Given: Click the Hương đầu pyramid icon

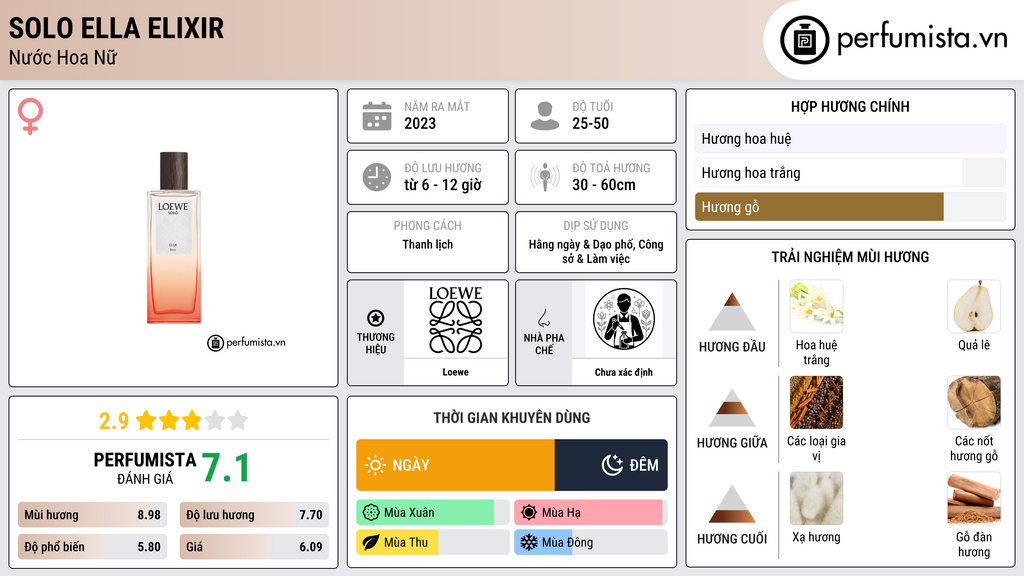Looking at the screenshot, I should [x=732, y=312].
